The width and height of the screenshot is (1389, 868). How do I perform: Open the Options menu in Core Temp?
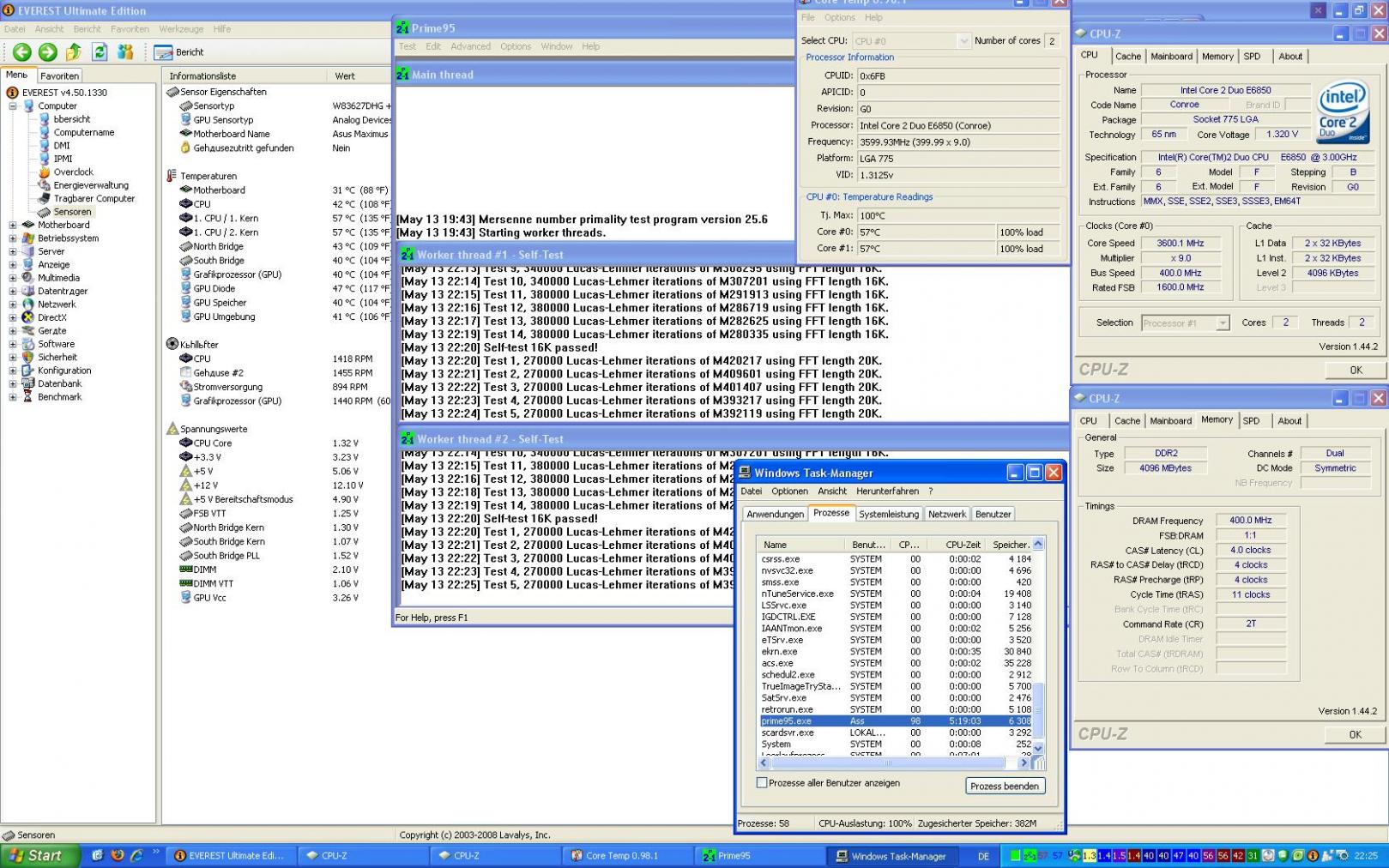coord(840,17)
